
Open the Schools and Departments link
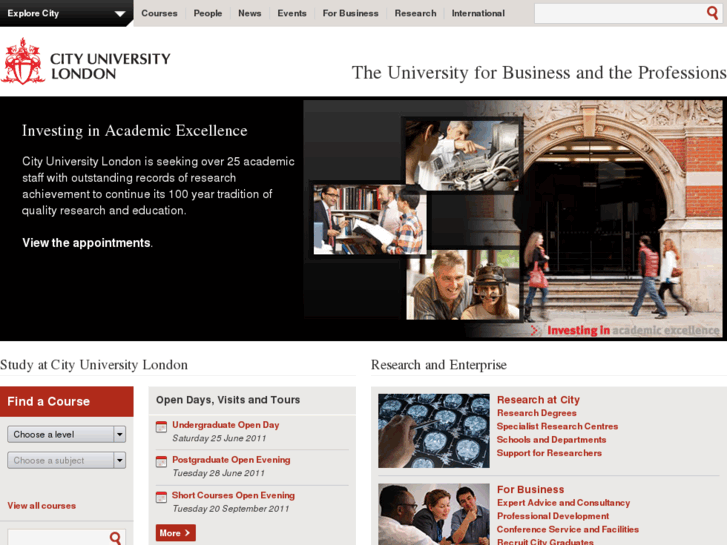pos(551,440)
